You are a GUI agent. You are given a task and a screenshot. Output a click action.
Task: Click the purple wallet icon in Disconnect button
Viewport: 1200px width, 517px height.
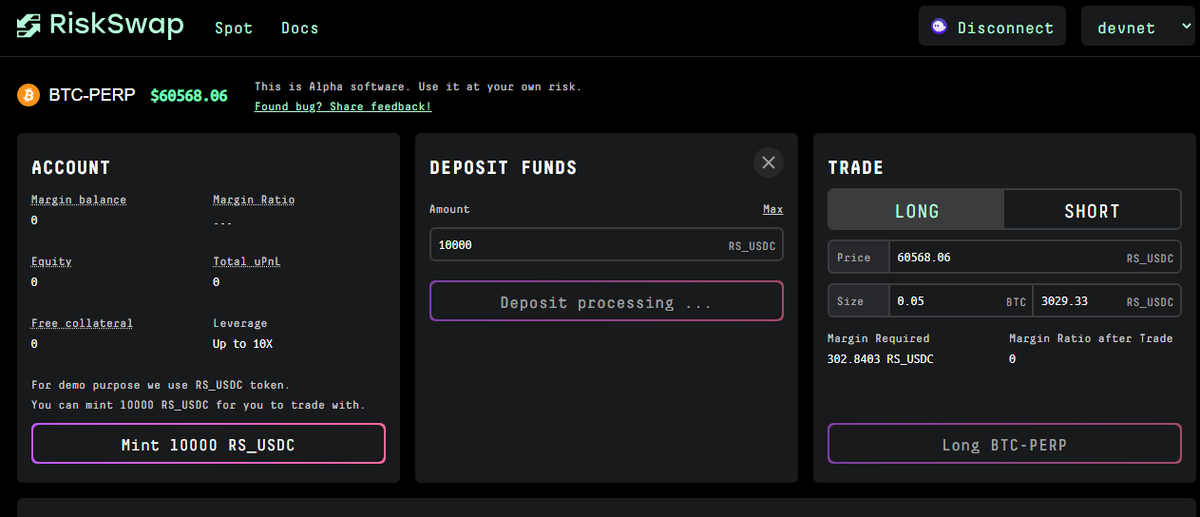point(940,27)
